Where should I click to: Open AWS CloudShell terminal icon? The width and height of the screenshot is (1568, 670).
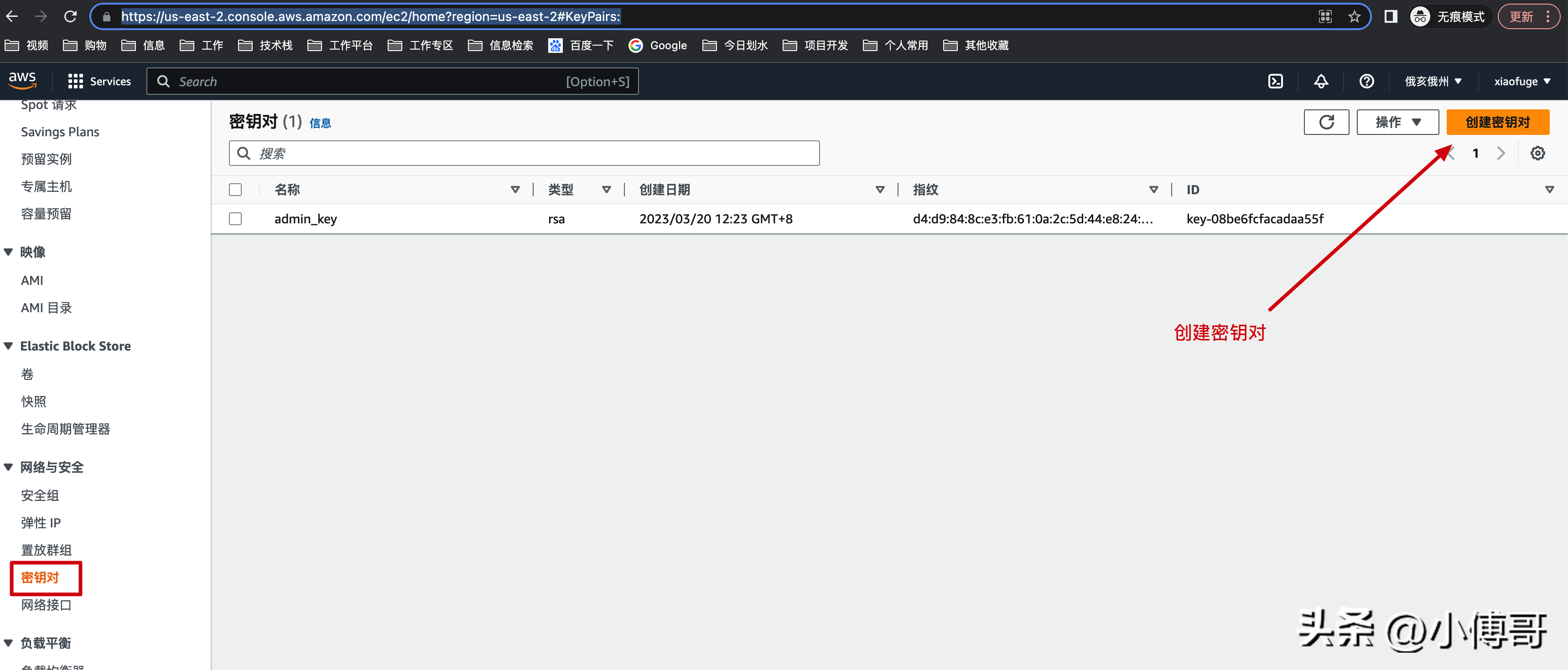pyautogui.click(x=1275, y=82)
